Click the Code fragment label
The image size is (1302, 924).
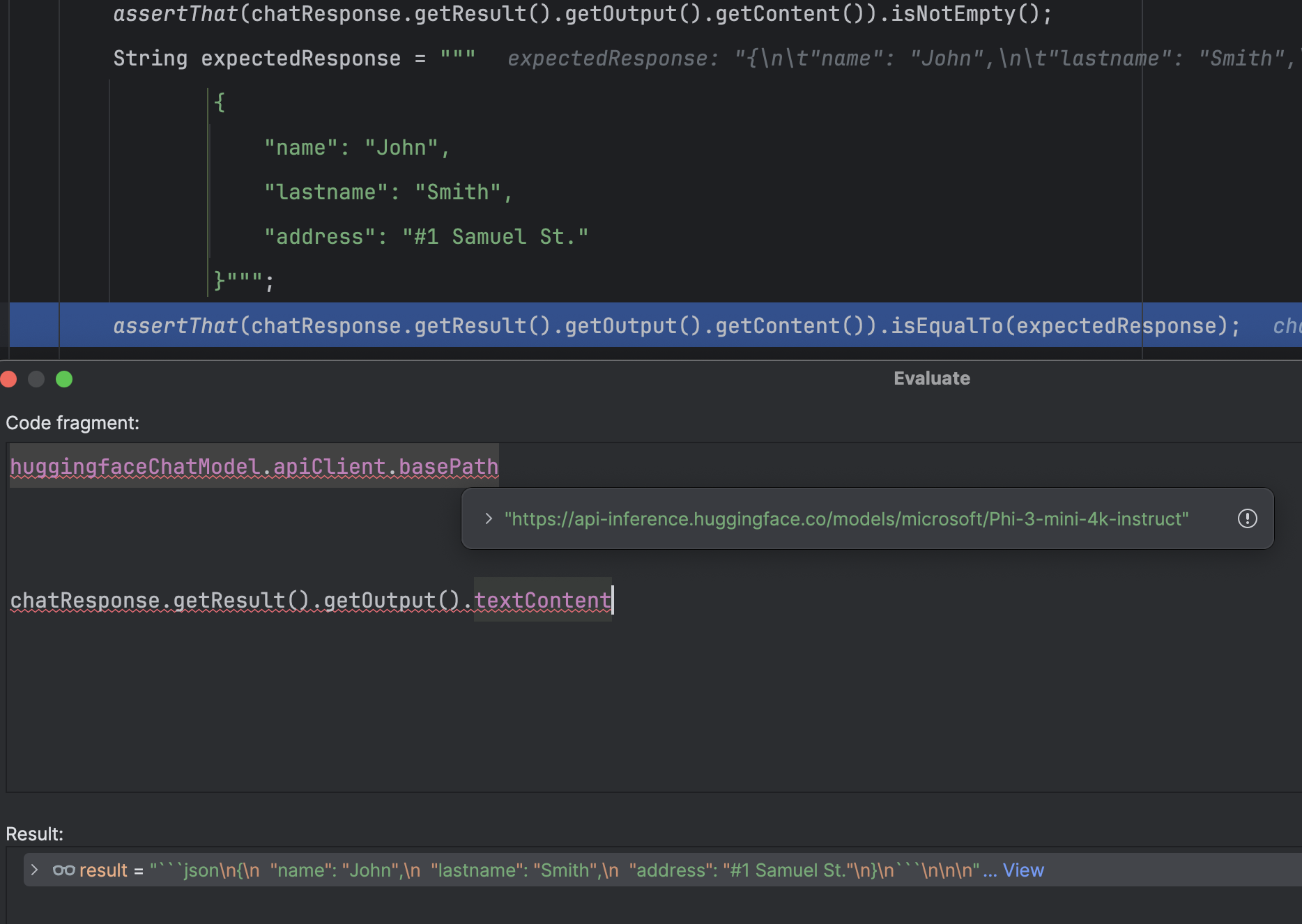(x=72, y=423)
